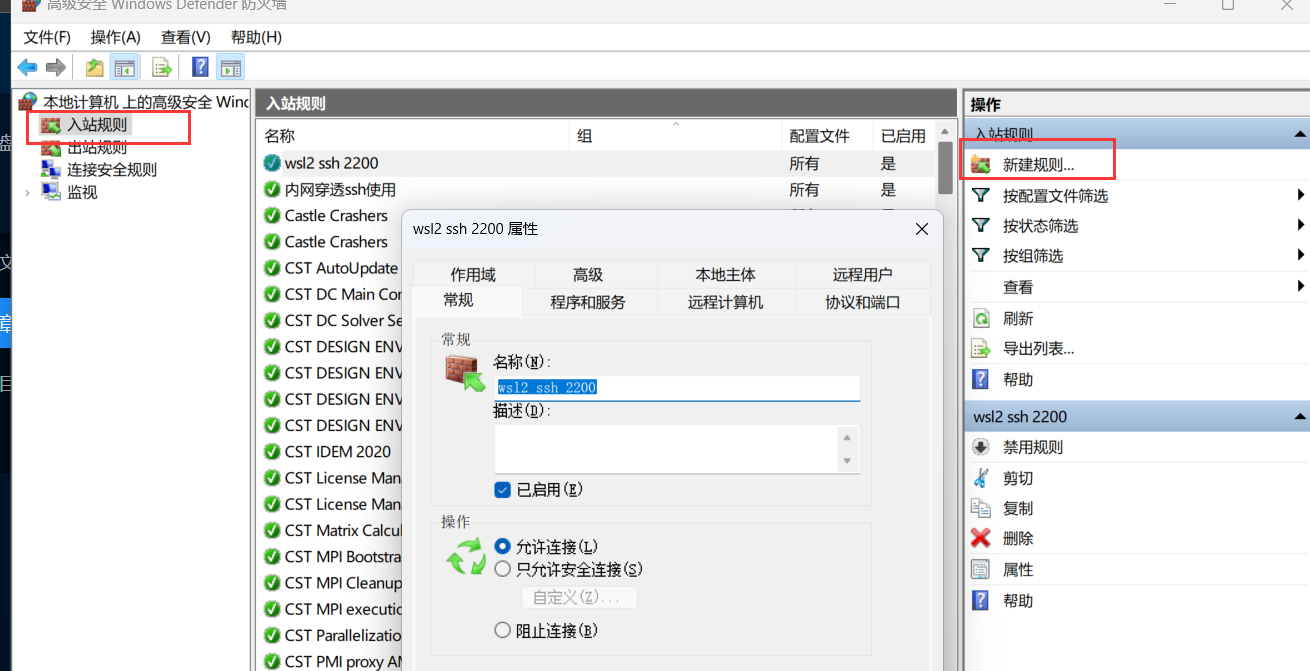Expand the 监视 tree node
This screenshot has height=671, width=1310.
pos(27,192)
